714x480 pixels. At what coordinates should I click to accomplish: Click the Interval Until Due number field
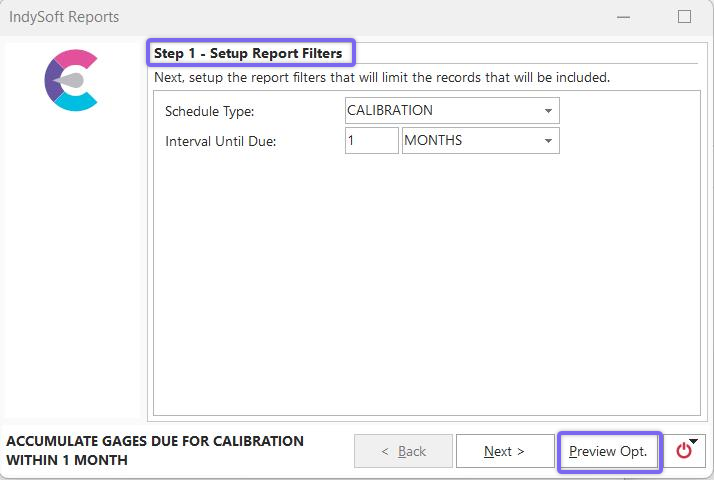(x=371, y=141)
